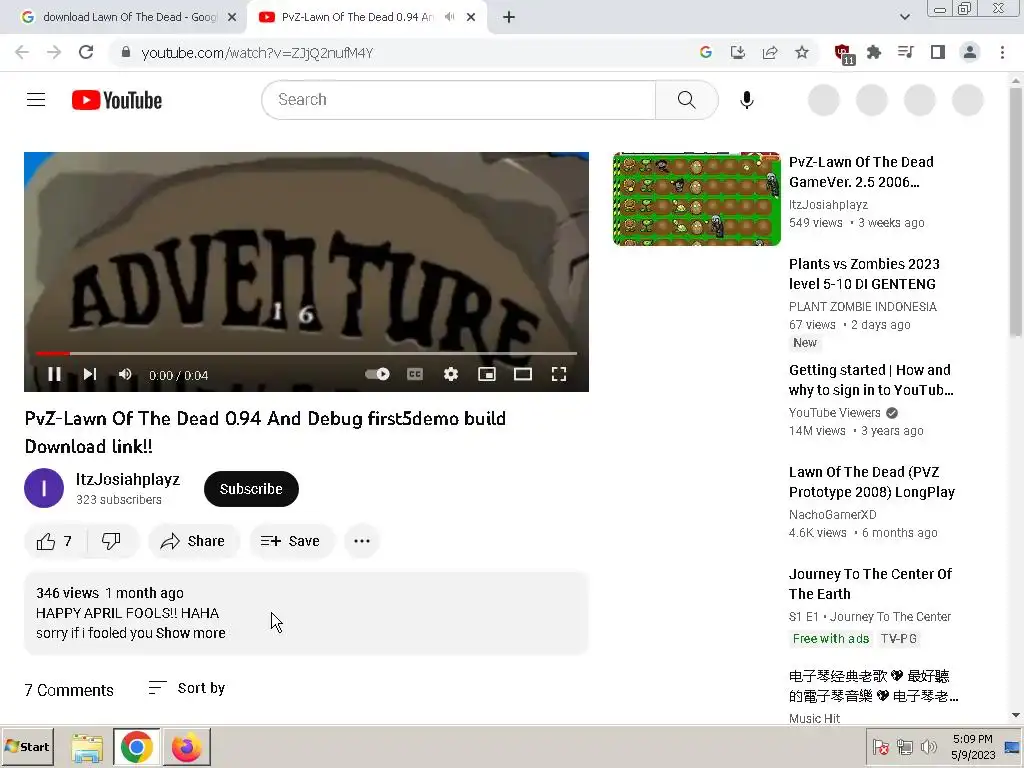Screen dimensions: 1024x768
Task: Open Google icon in address bar
Action: pos(705,52)
